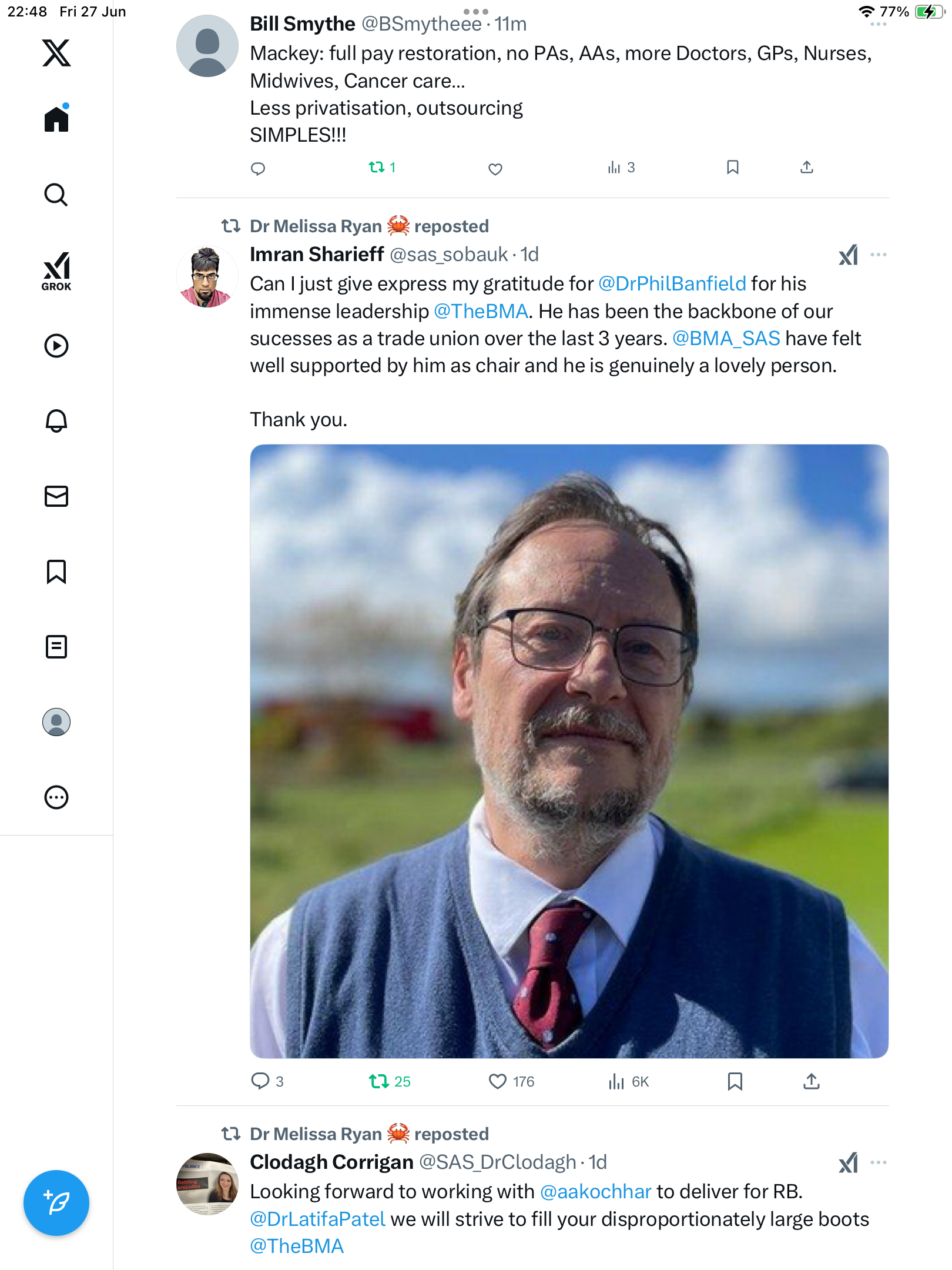Compose a new post with blue button
The image size is (952, 1270).
(x=56, y=1202)
